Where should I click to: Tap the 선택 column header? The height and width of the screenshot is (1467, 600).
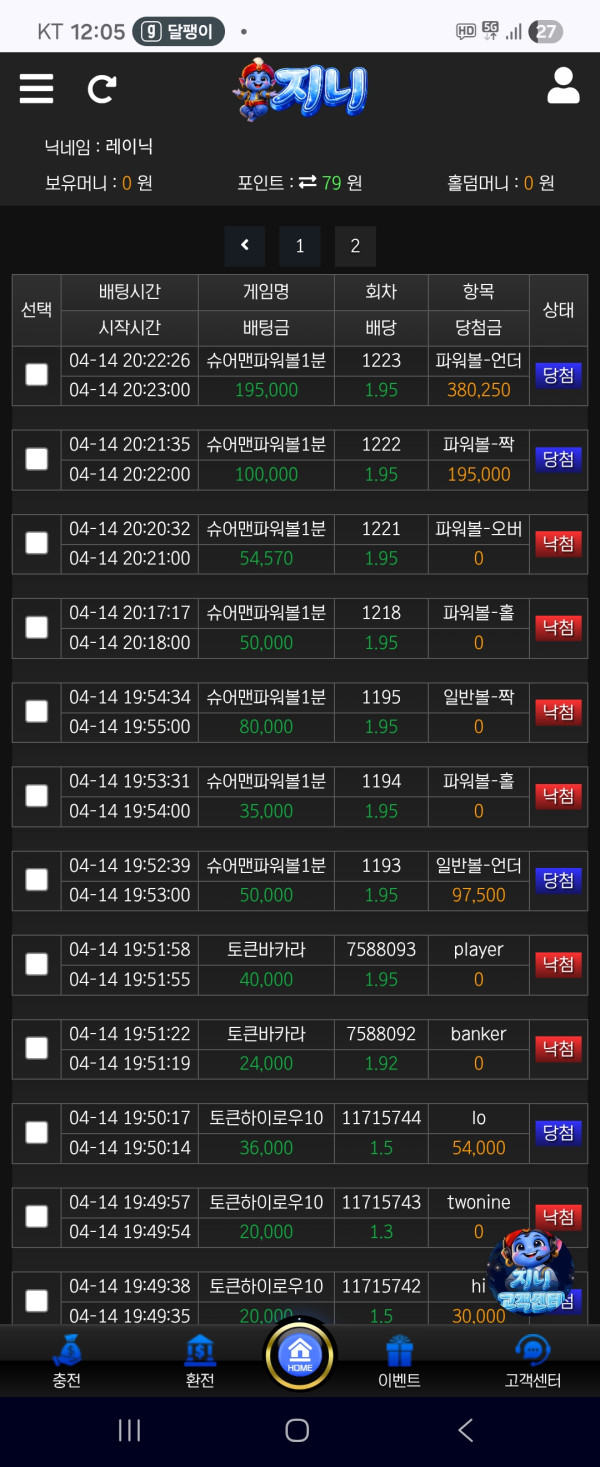tap(36, 310)
